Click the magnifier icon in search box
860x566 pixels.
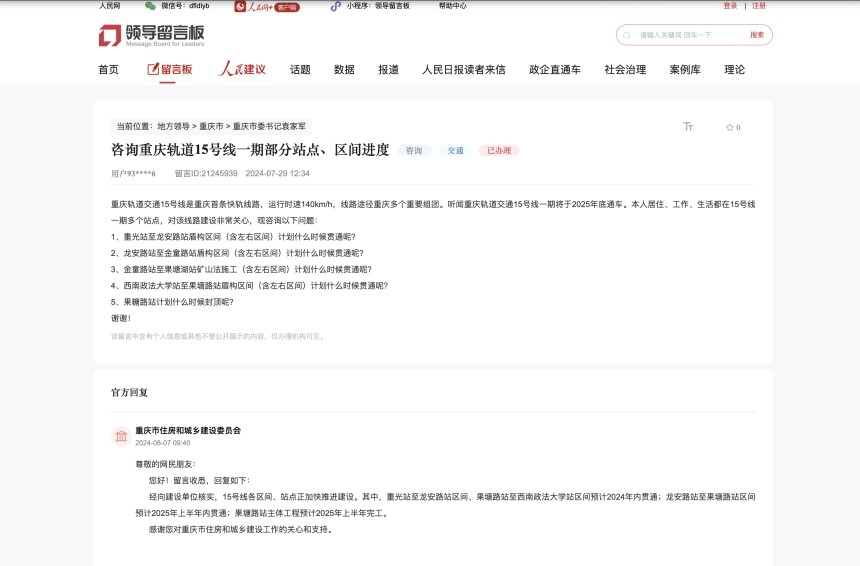pos(627,35)
